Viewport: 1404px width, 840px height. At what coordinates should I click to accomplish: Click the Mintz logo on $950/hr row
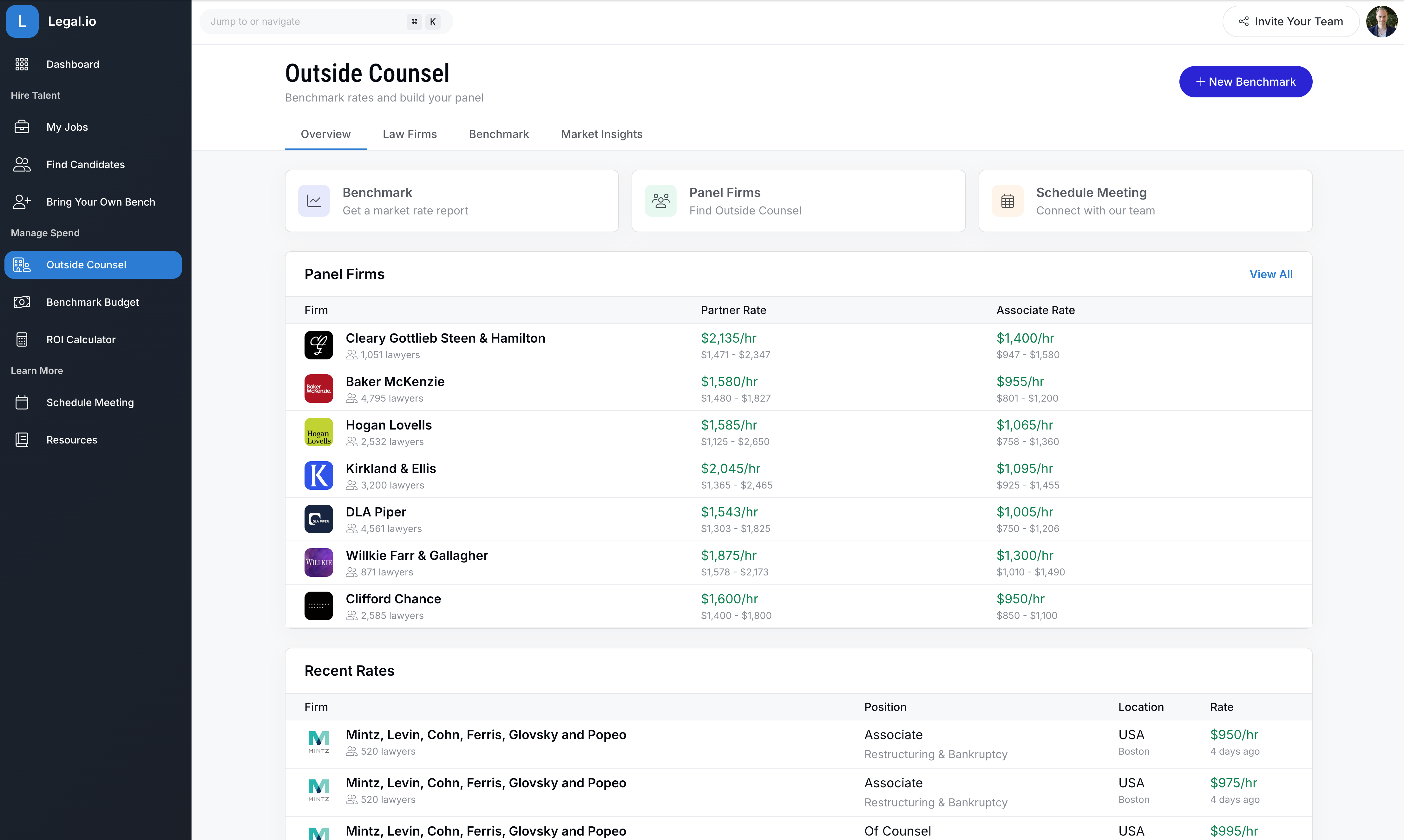(318, 742)
